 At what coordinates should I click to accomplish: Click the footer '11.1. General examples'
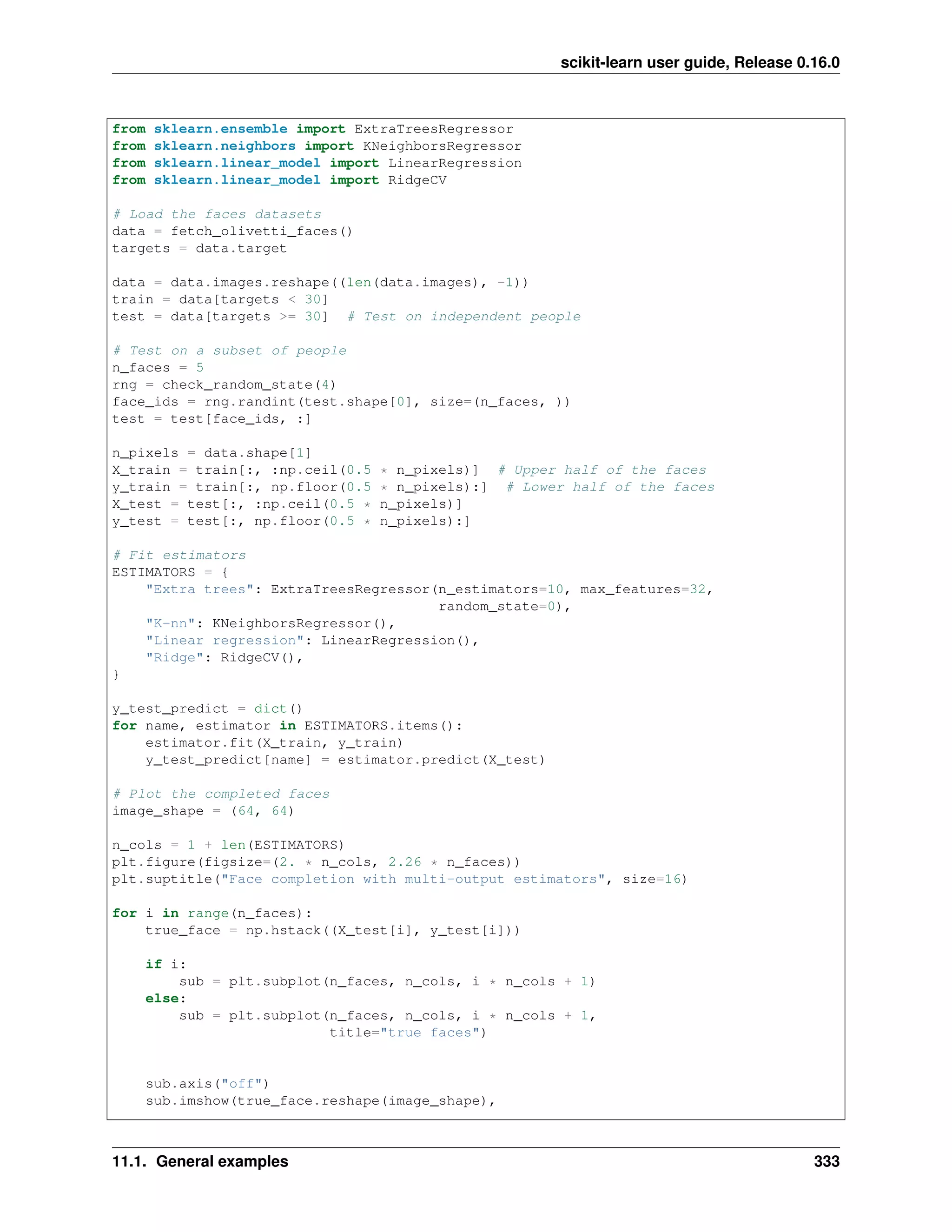click(x=200, y=1161)
